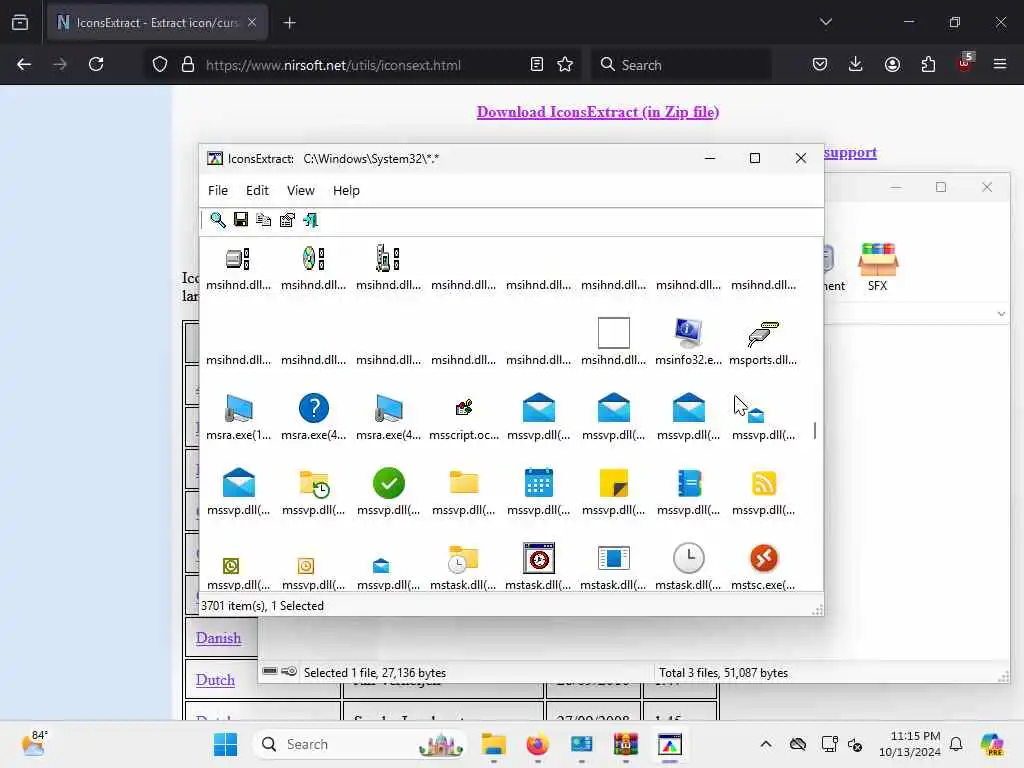Viewport: 1024px width, 768px height.
Task: Open the notification bell in the taskbar
Action: pos(956,744)
